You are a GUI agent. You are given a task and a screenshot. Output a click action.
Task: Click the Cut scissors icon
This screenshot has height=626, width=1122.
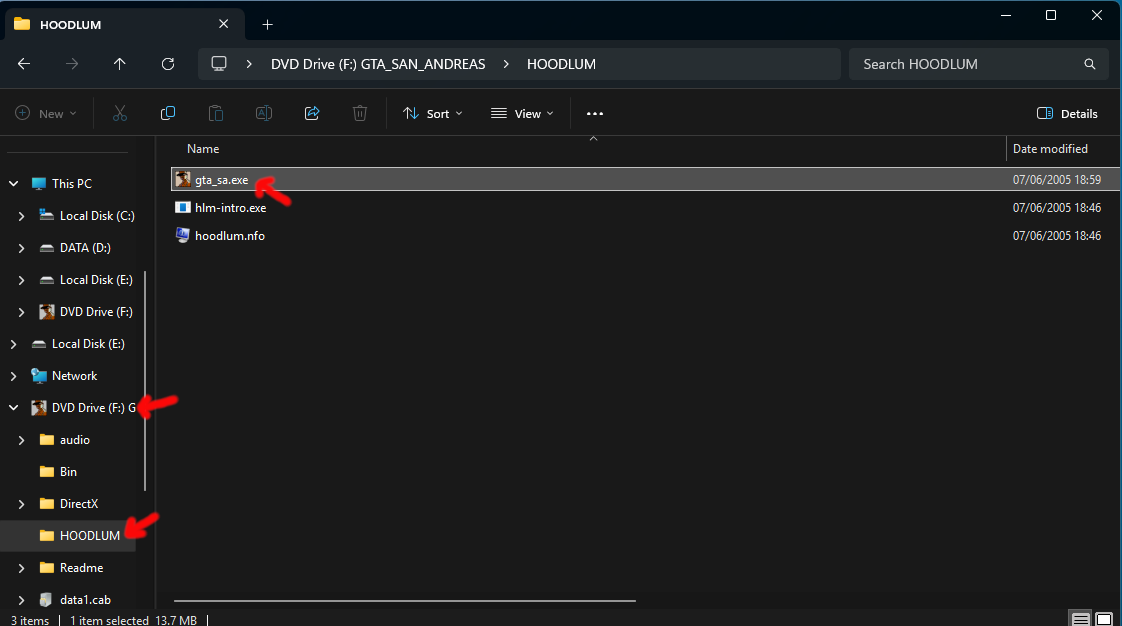point(119,113)
